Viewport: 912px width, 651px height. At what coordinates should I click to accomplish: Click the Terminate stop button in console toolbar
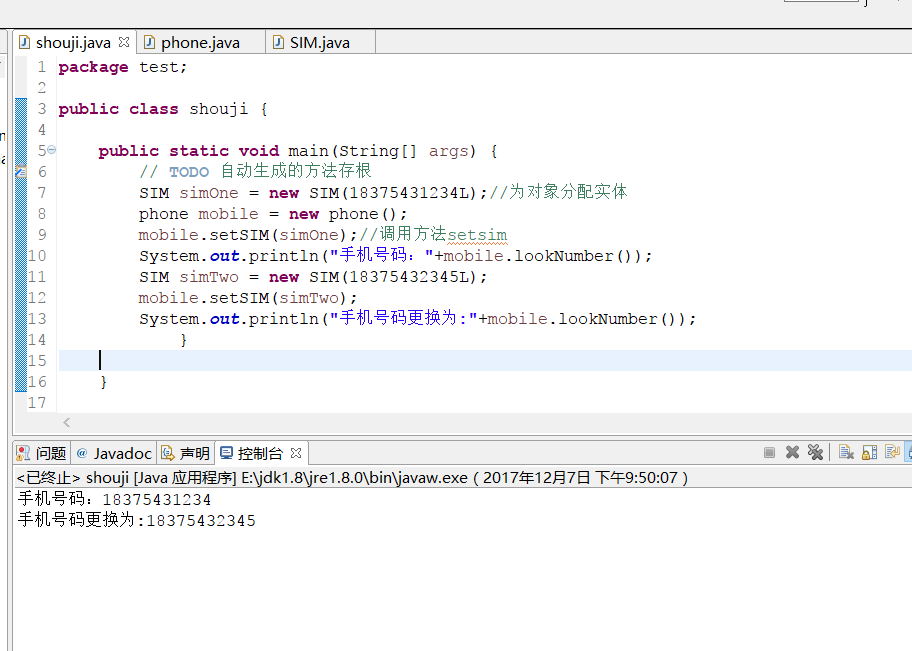tap(769, 453)
